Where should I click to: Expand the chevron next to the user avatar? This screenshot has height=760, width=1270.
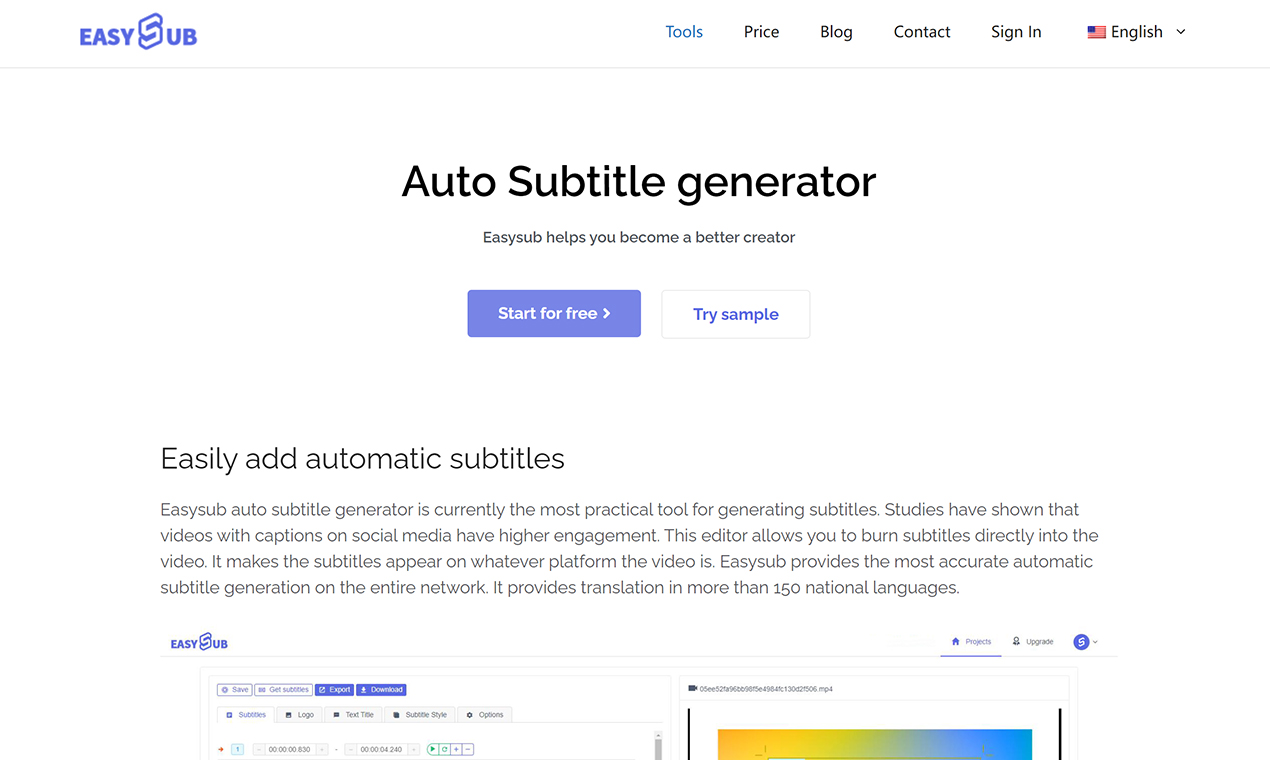pyautogui.click(x=1095, y=642)
